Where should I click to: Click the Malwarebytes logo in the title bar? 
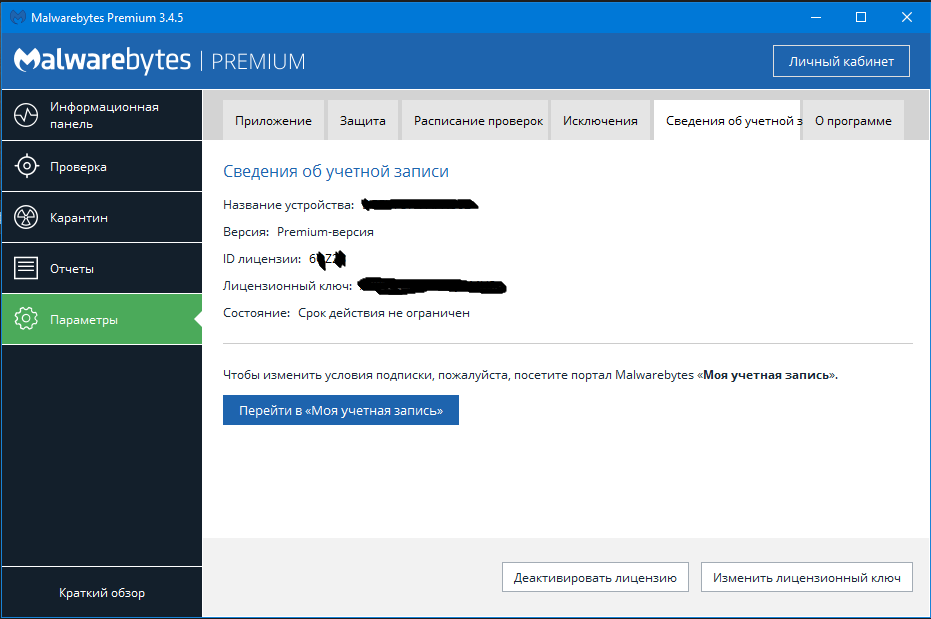[17, 17]
